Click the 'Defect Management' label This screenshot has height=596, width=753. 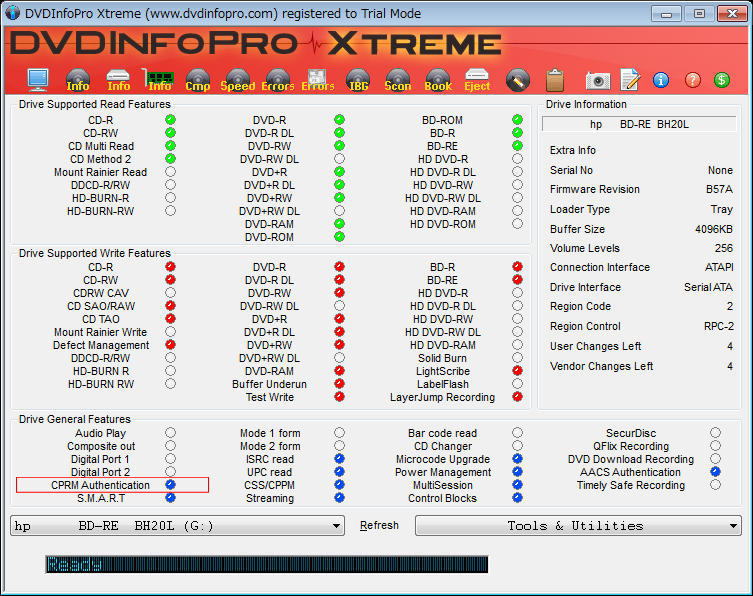[101, 345]
